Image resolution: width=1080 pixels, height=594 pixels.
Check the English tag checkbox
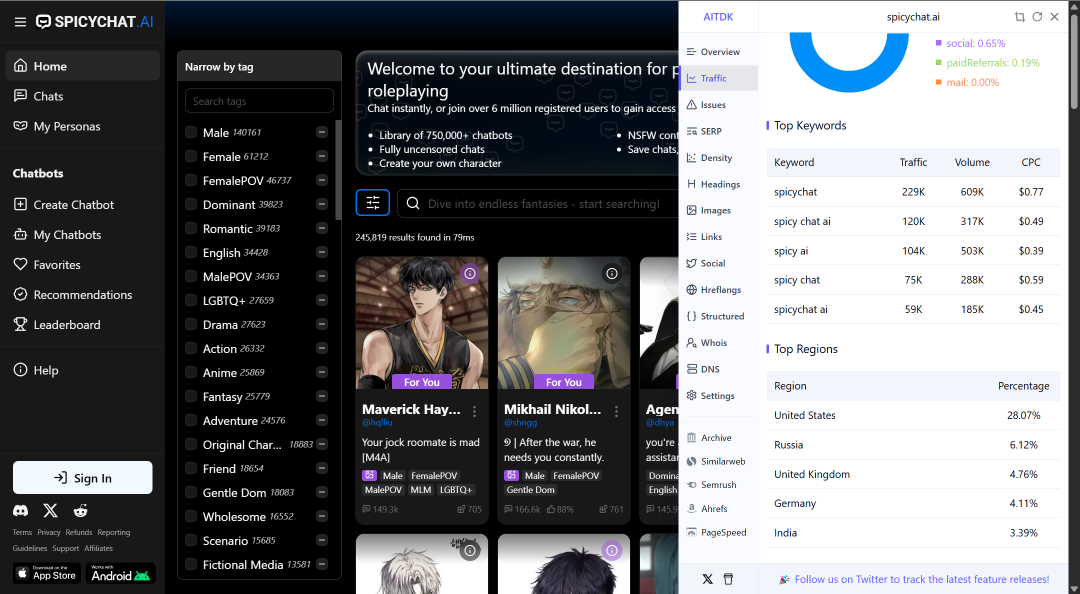(191, 252)
